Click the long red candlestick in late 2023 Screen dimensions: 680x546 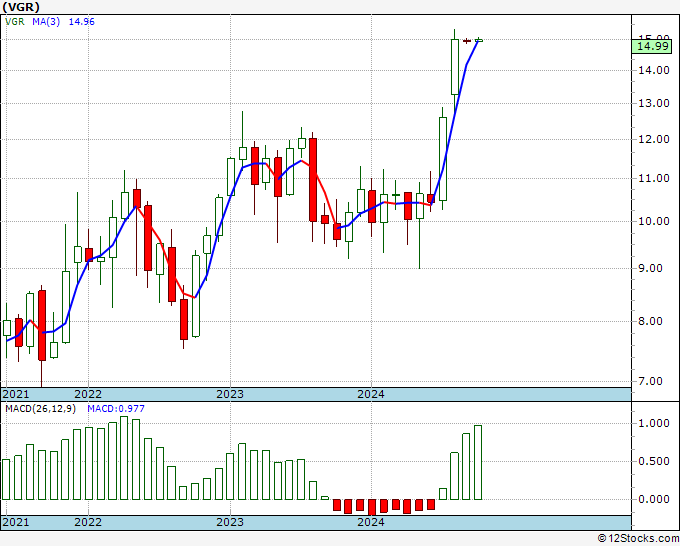(x=313, y=180)
